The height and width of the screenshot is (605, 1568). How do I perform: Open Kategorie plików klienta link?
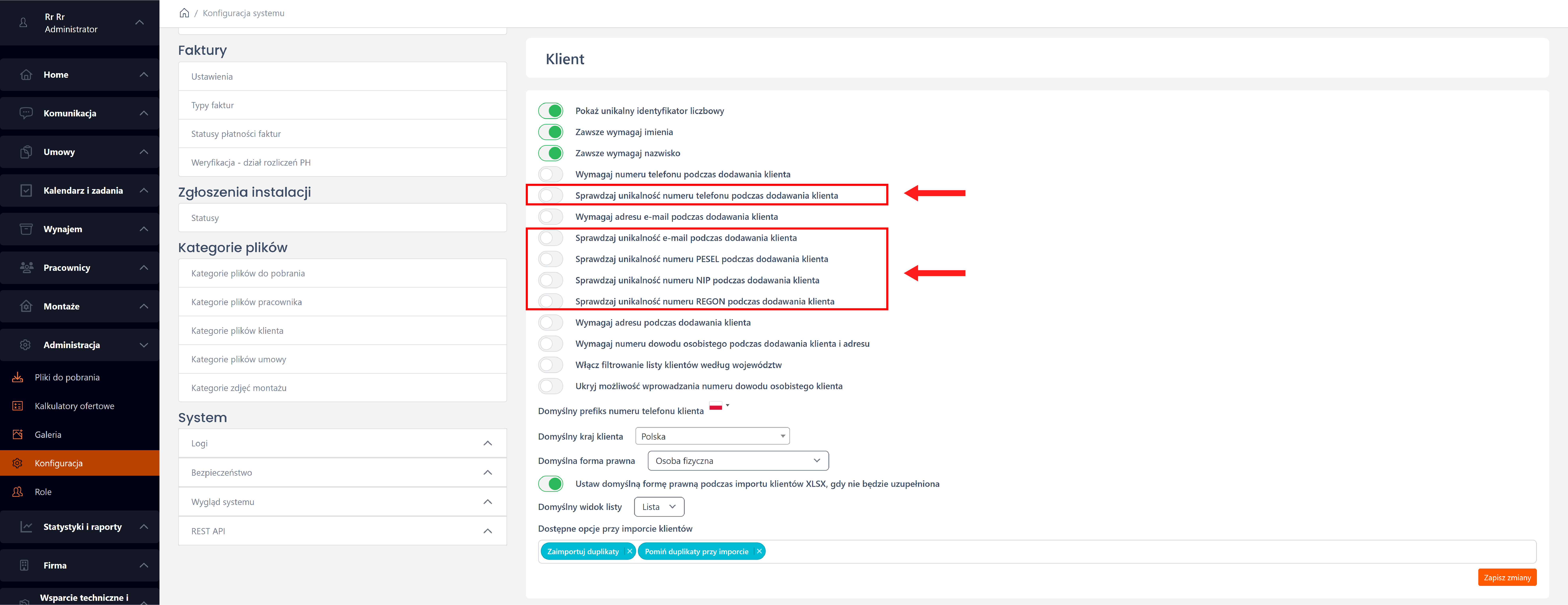237,330
